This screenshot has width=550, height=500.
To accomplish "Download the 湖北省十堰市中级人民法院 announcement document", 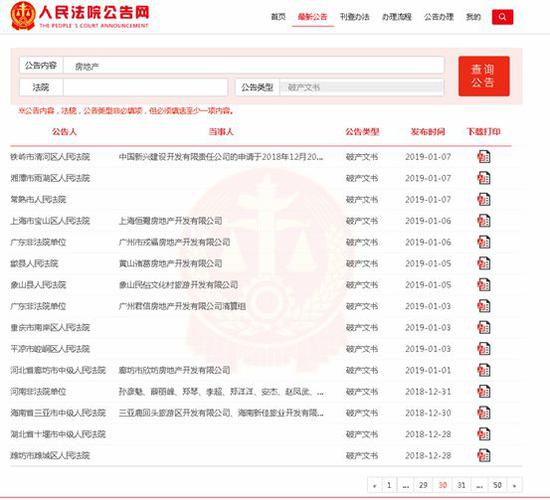I will 484,434.
